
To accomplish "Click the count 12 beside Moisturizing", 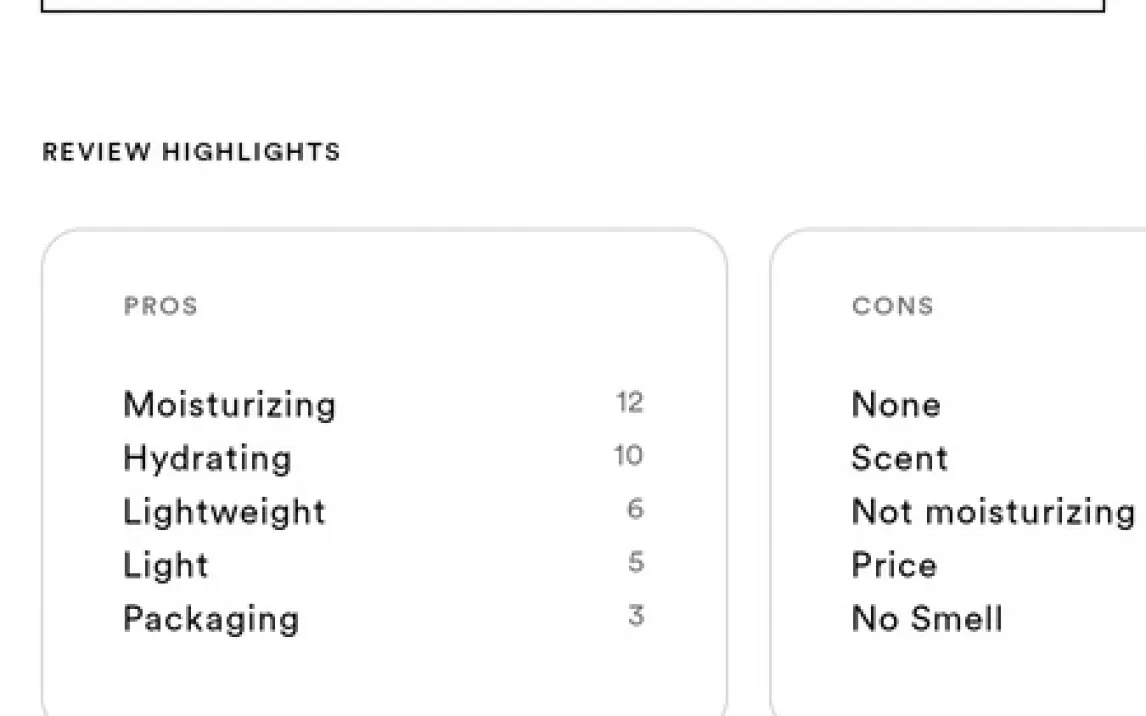I will [x=629, y=403].
